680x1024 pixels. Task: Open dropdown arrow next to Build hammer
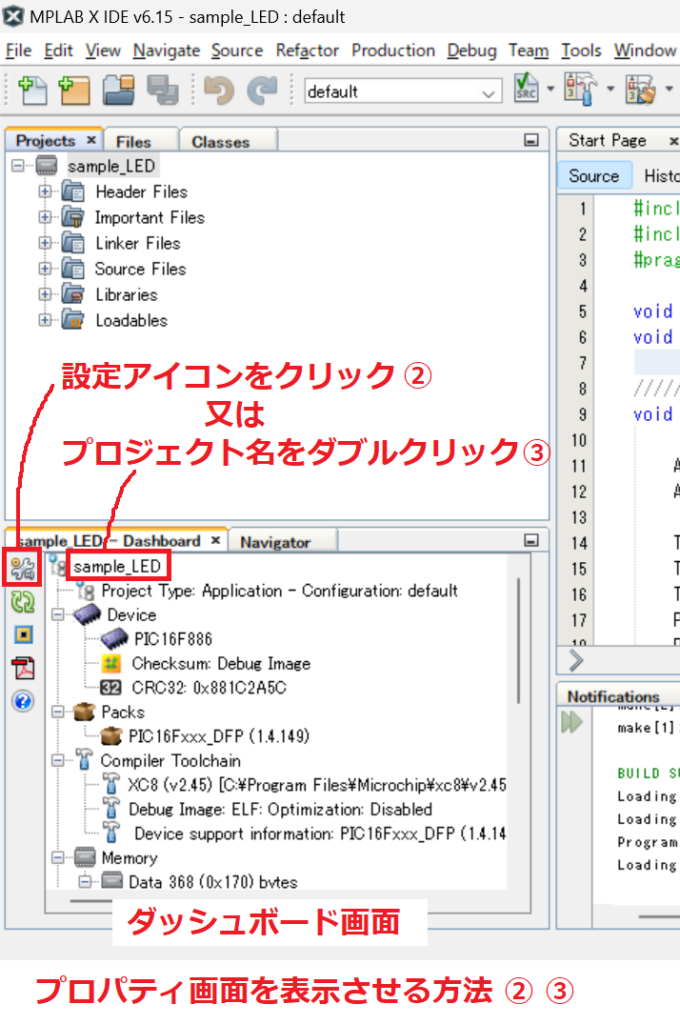[610, 89]
